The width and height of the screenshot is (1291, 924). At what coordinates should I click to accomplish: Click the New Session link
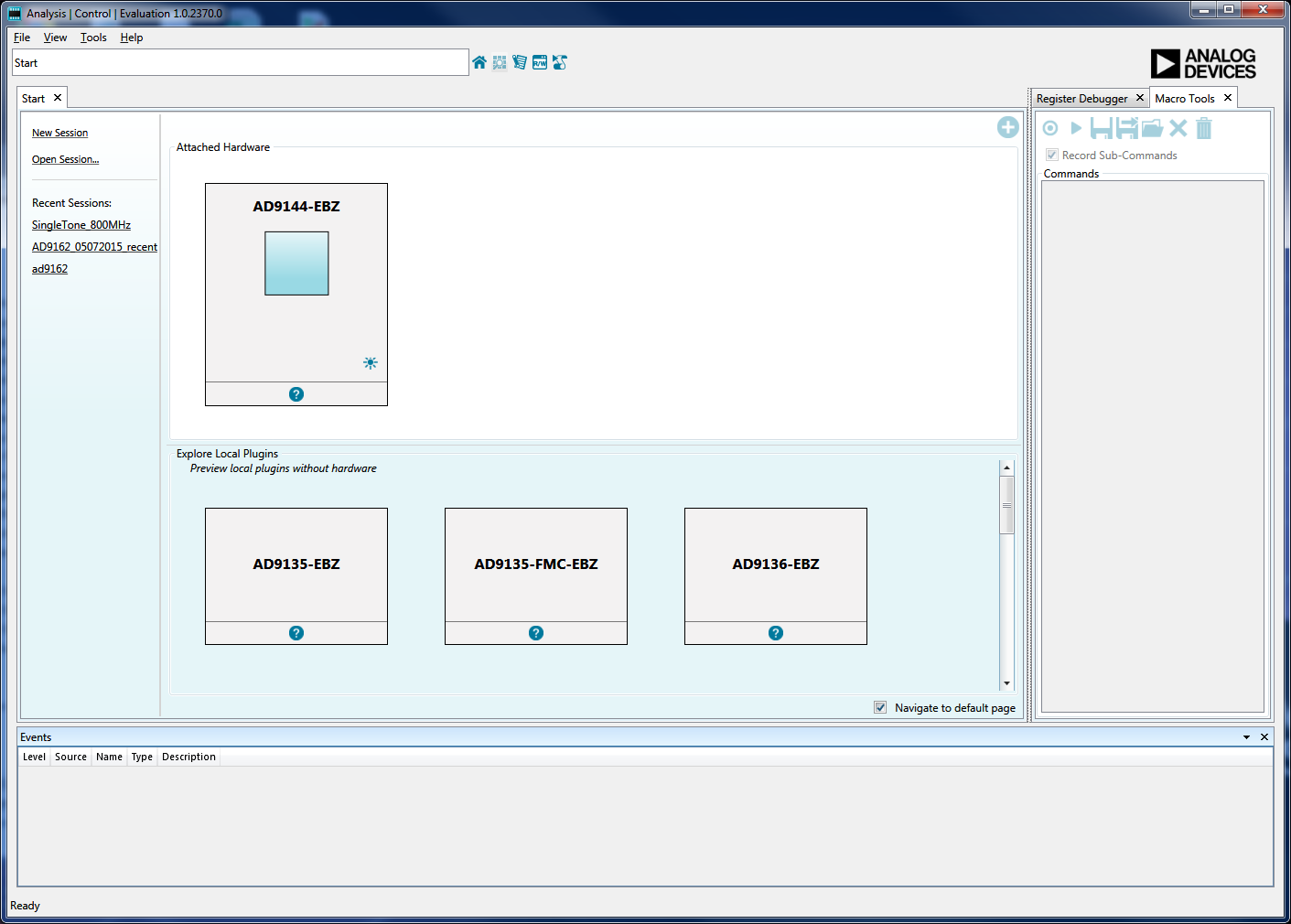click(x=60, y=133)
